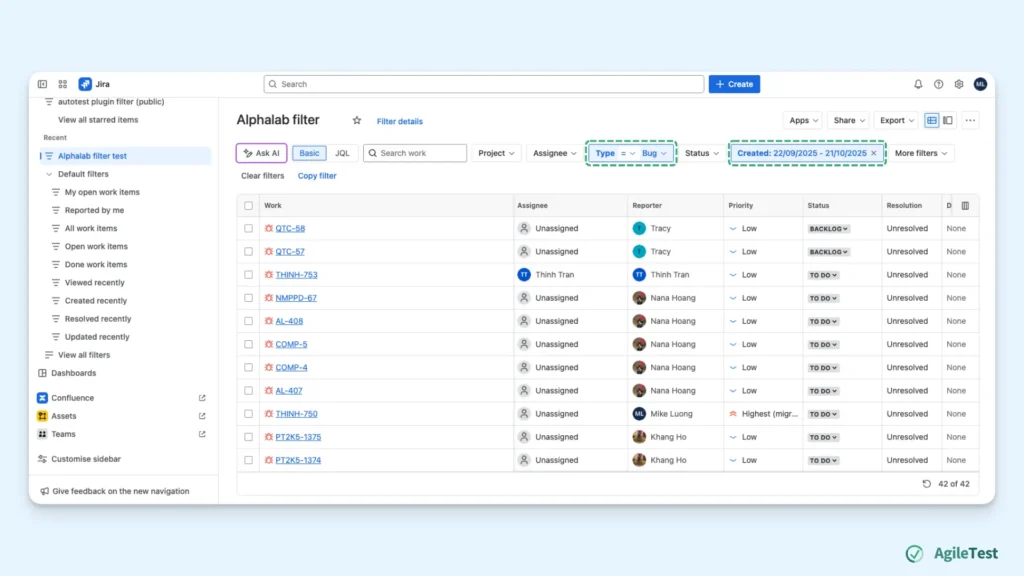Switch to the detail split view icon
Image resolution: width=1024 pixels, height=576 pixels.
pos(947,120)
